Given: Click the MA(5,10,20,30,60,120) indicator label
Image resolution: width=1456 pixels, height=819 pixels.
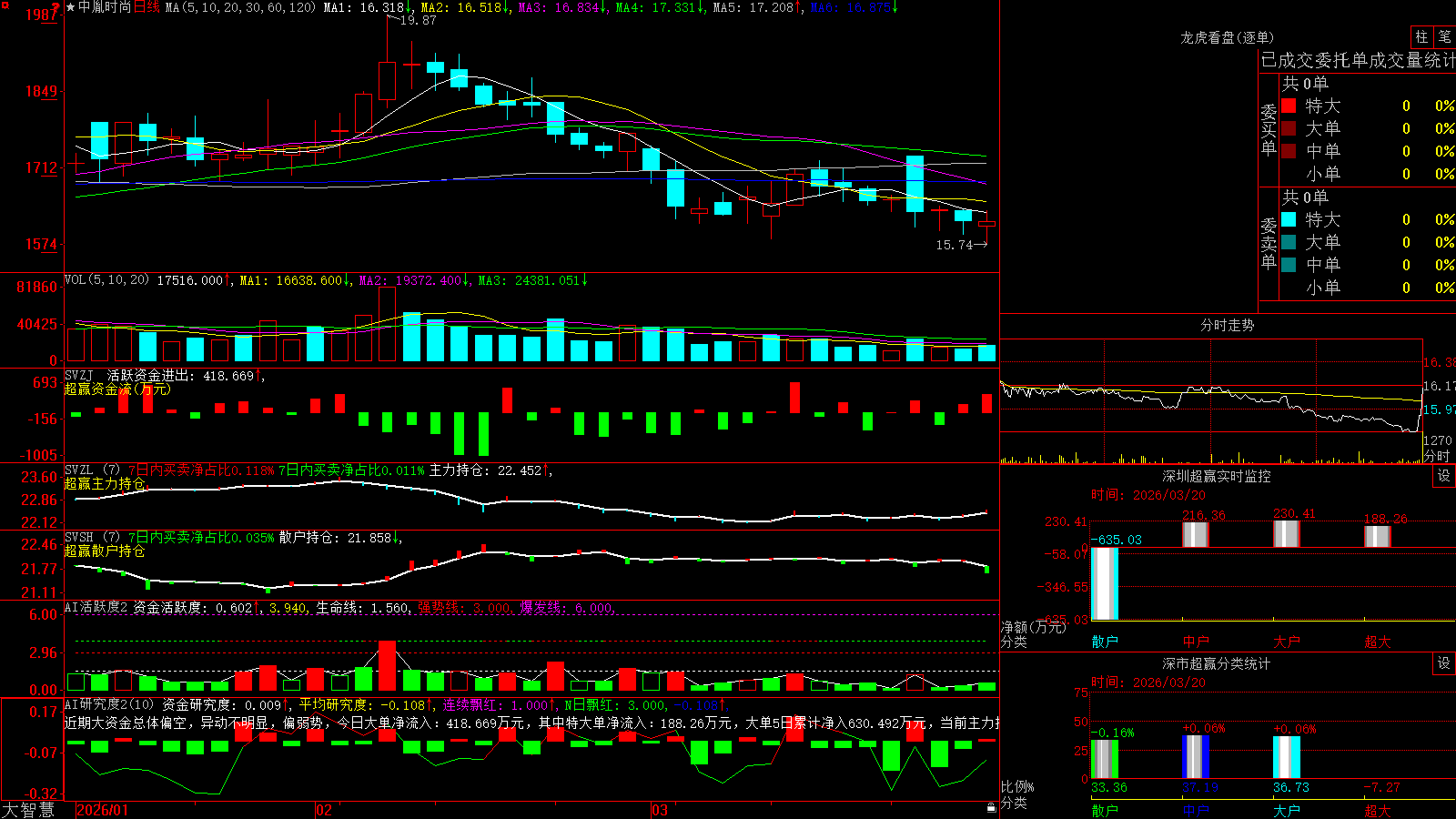Looking at the screenshot, I should pyautogui.click(x=240, y=7).
